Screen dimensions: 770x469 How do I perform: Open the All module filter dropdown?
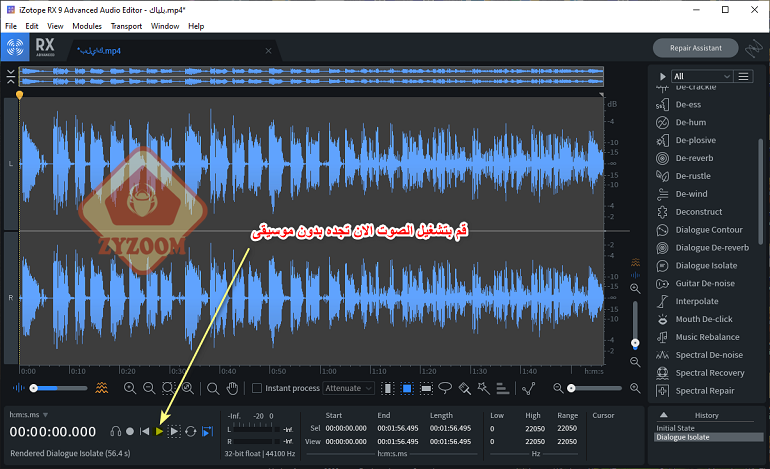pyautogui.click(x=702, y=76)
